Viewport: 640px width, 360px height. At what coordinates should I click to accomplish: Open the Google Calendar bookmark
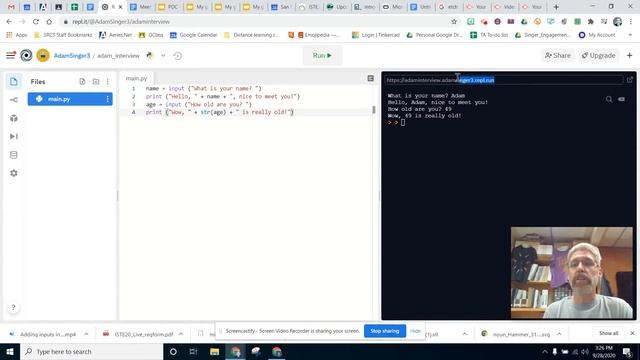click(194, 35)
